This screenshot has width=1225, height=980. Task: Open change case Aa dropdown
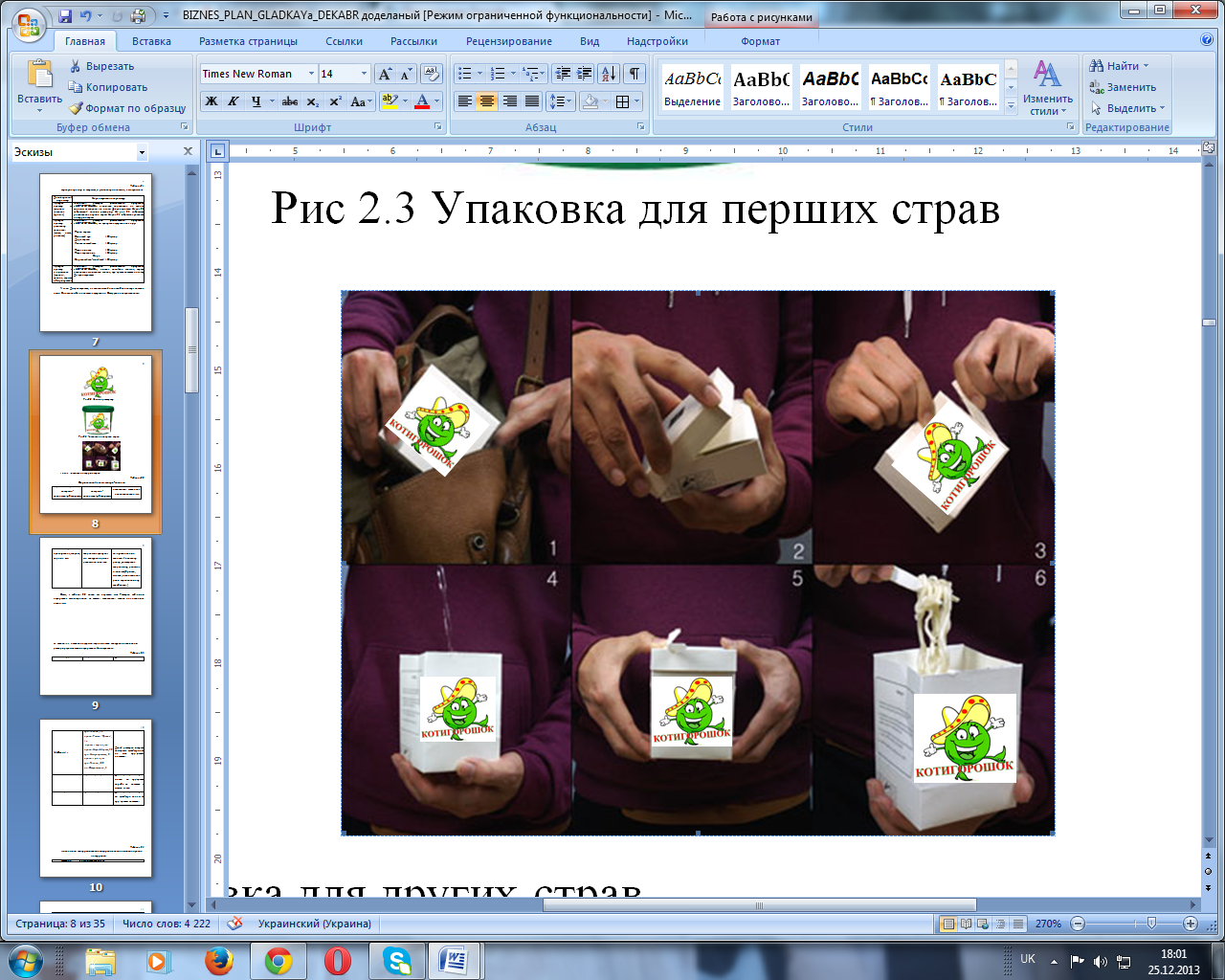(360, 101)
